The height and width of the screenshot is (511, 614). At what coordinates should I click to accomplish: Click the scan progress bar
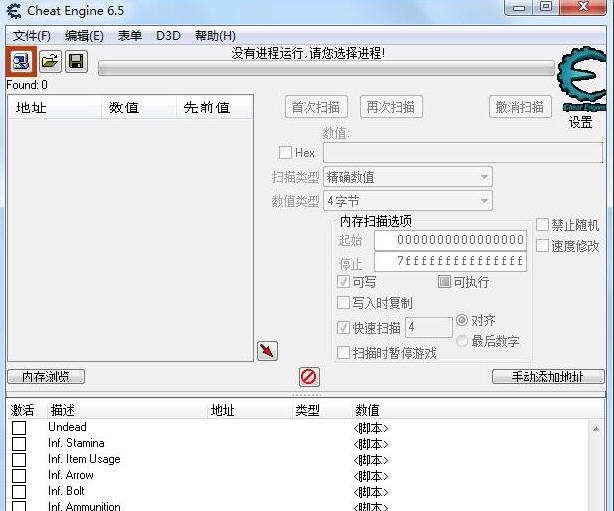pos(326,69)
